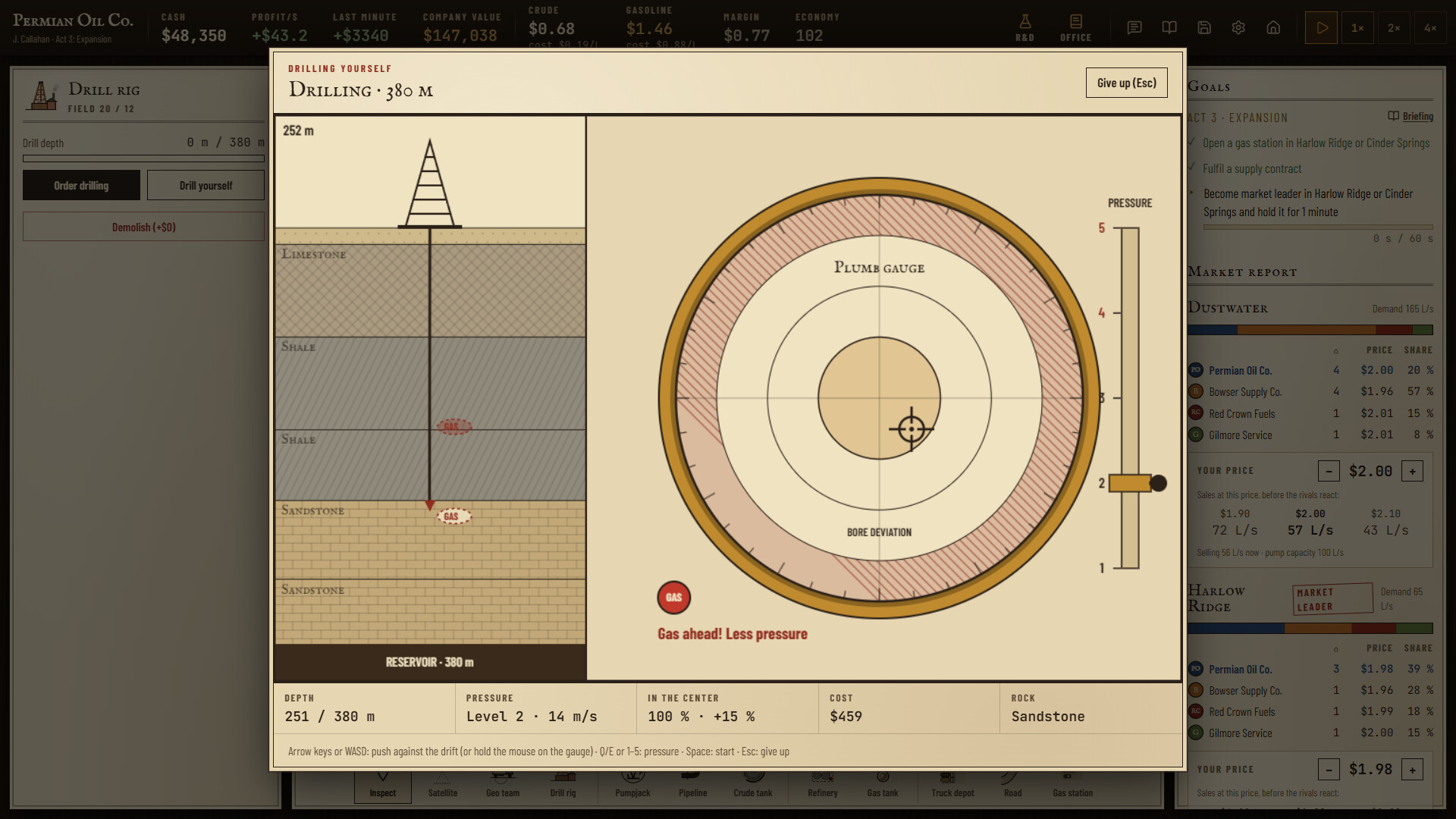Click the crosshair on the plumb gauge
1456x819 pixels.
coord(912,428)
